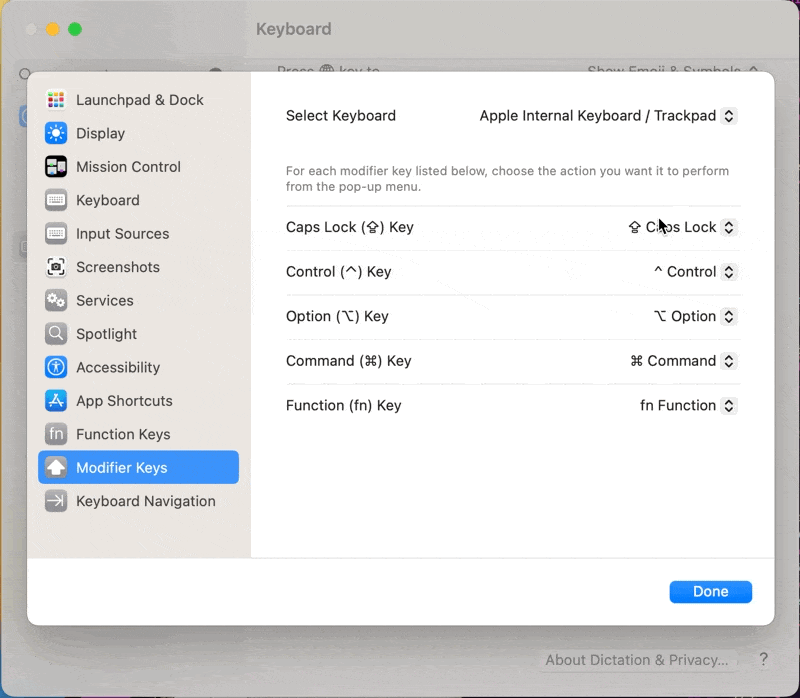Click the Accessibility icon
800x698 pixels.
pyautogui.click(x=56, y=367)
